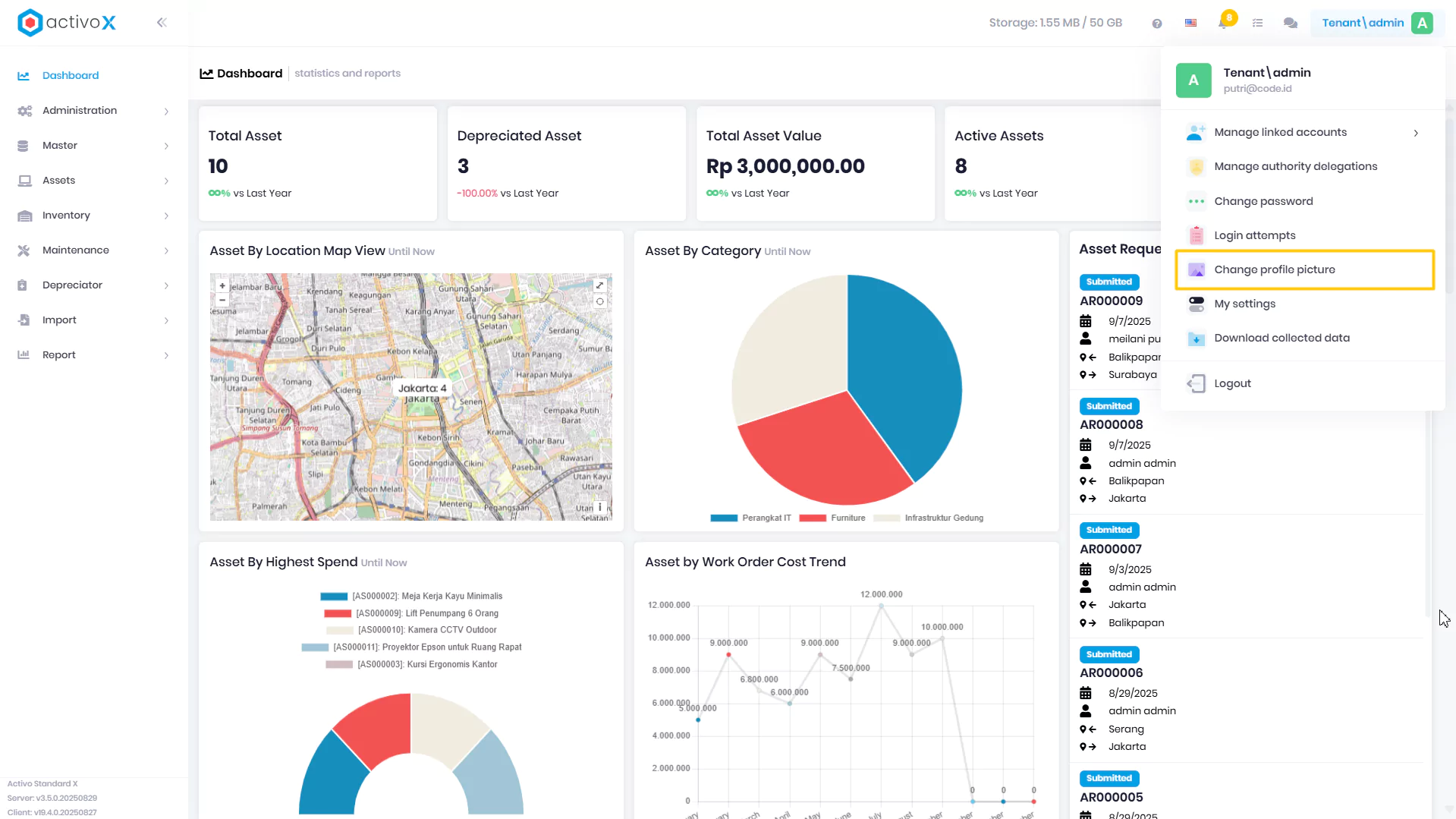Toggle Kursi Ergonomis Kantor legend
Image resolution: width=1456 pixels, height=819 pixels.
pos(411,664)
